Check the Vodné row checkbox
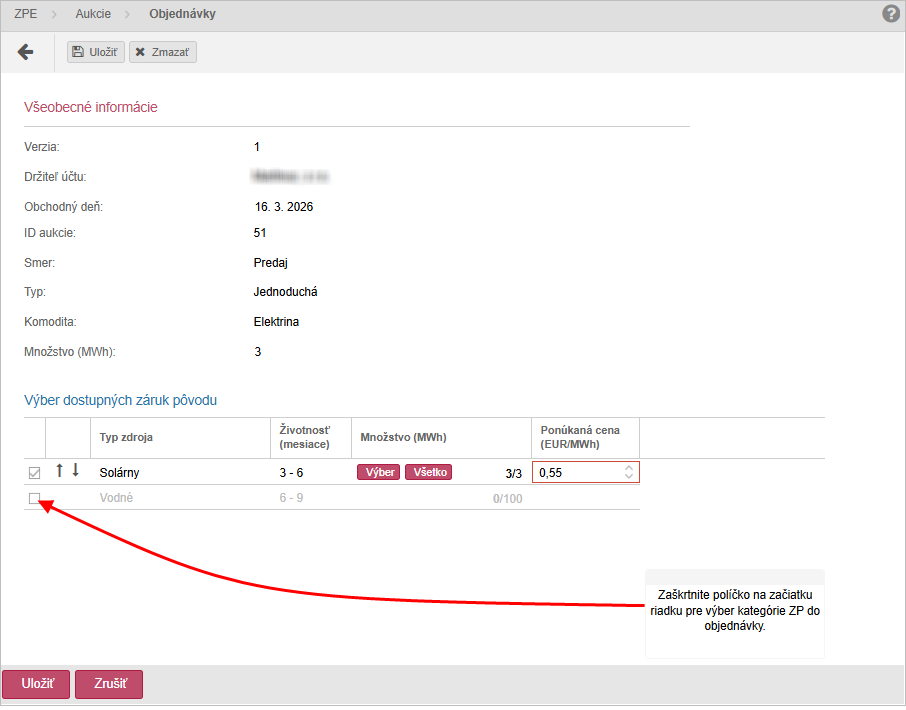The image size is (906, 710). (x=34, y=498)
